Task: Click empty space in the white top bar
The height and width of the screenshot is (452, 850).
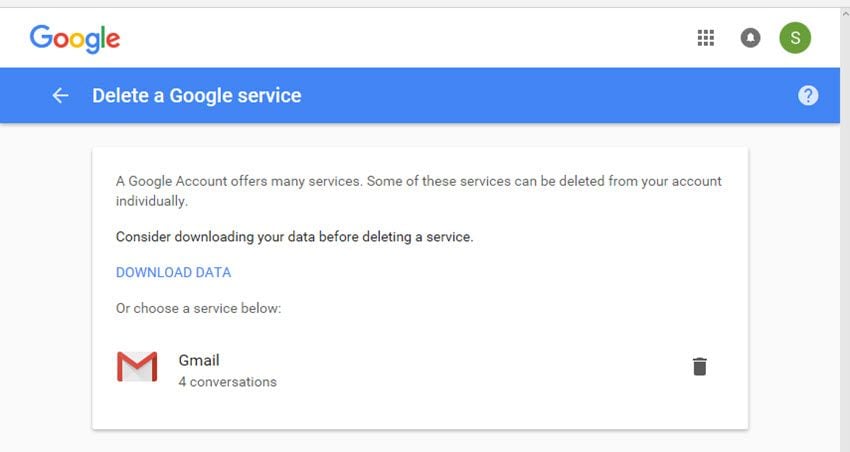Action: 400,38
